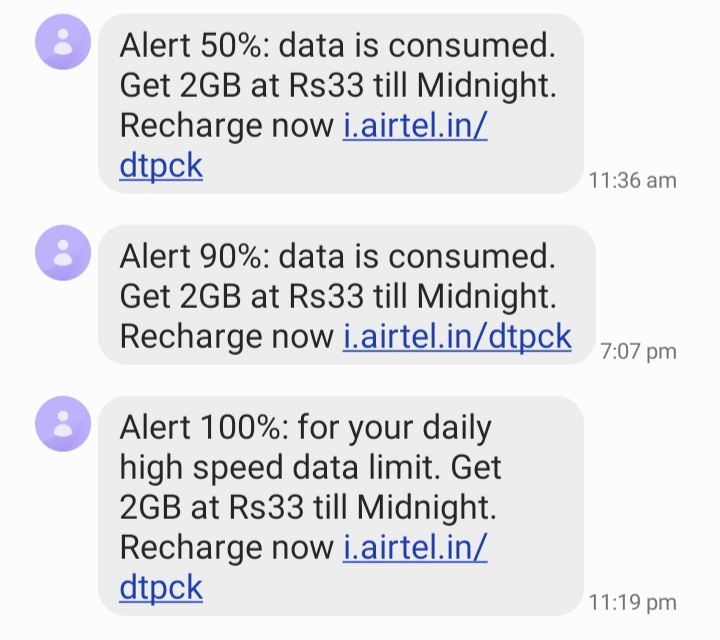Open the airtel link in the 50% alert
720x640 pixels.
415,127
